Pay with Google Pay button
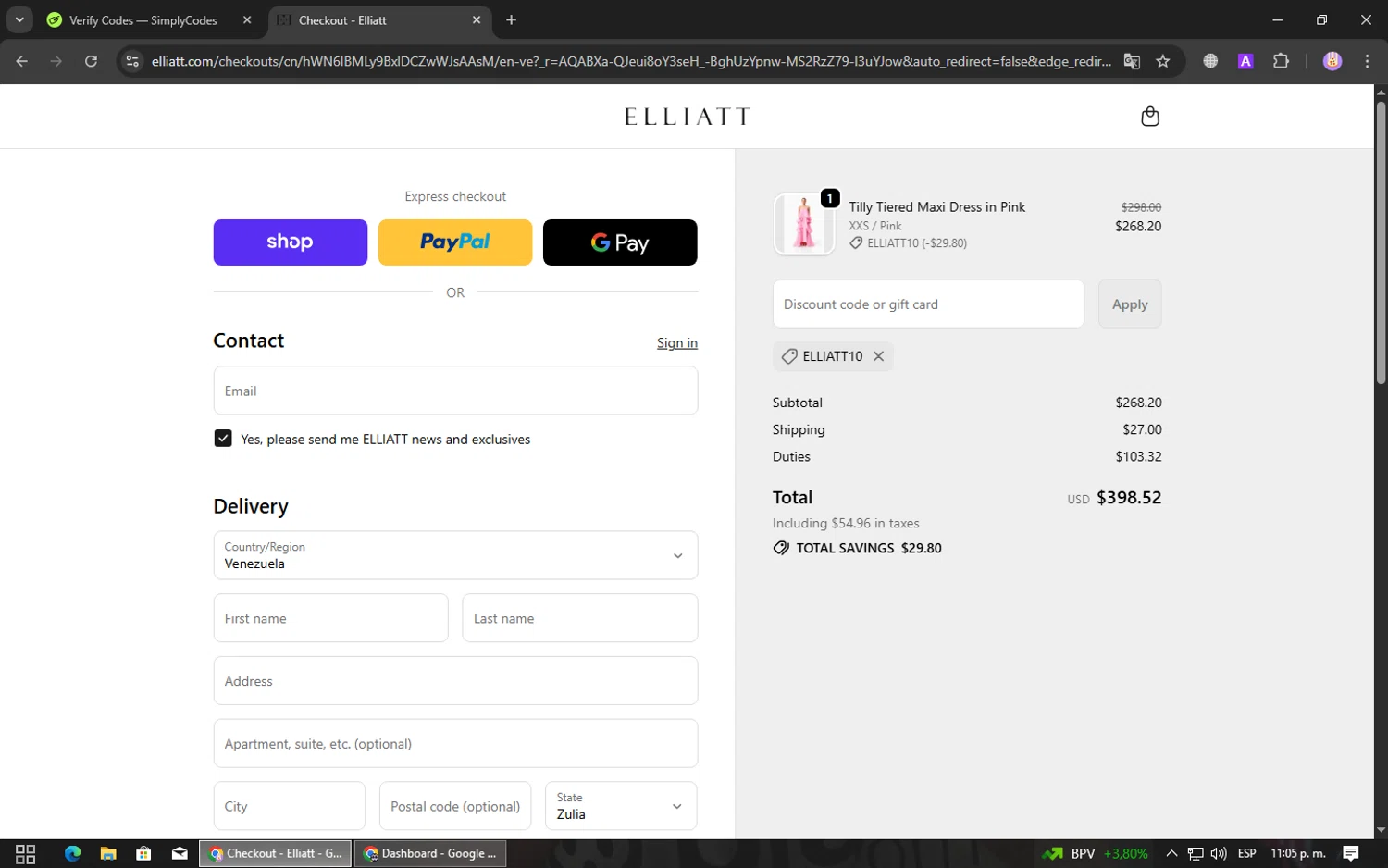Viewport: 1388px width, 868px height. click(x=620, y=242)
